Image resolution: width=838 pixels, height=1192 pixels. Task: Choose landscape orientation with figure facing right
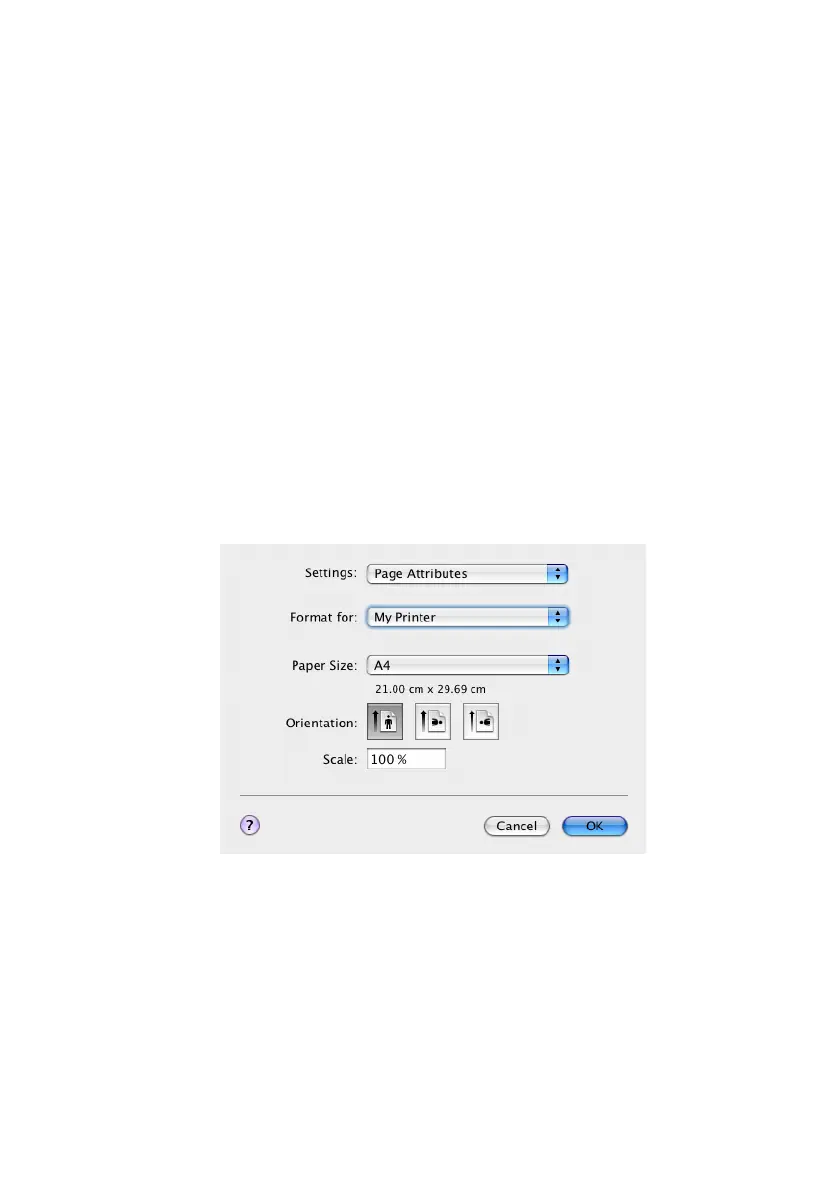point(433,721)
